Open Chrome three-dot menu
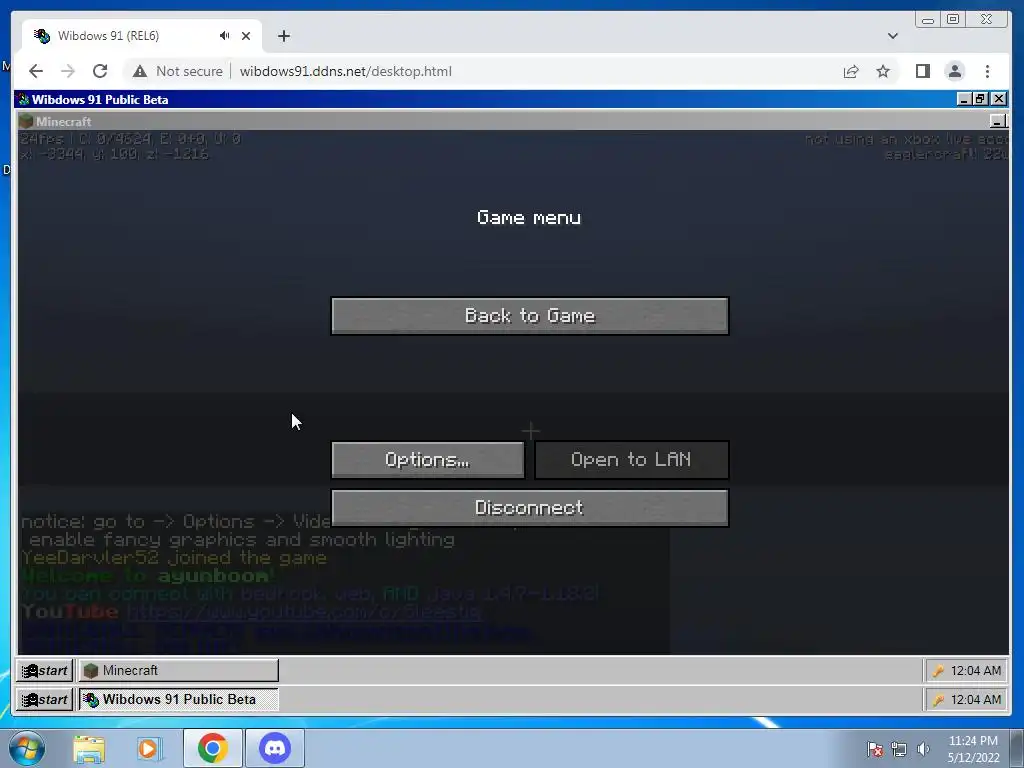1024x768 pixels. 987,71
